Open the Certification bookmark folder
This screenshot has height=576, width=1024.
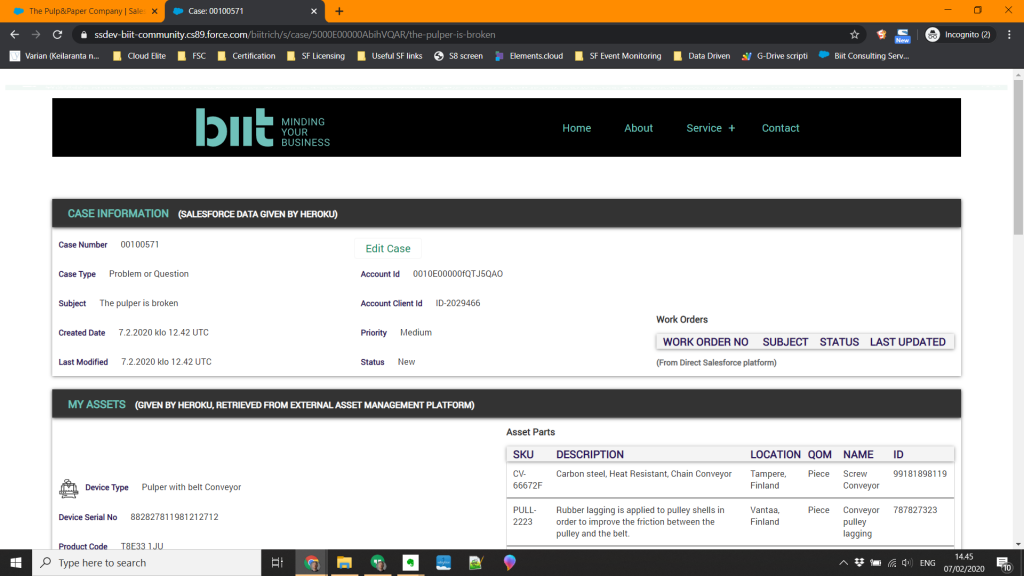pos(246,56)
